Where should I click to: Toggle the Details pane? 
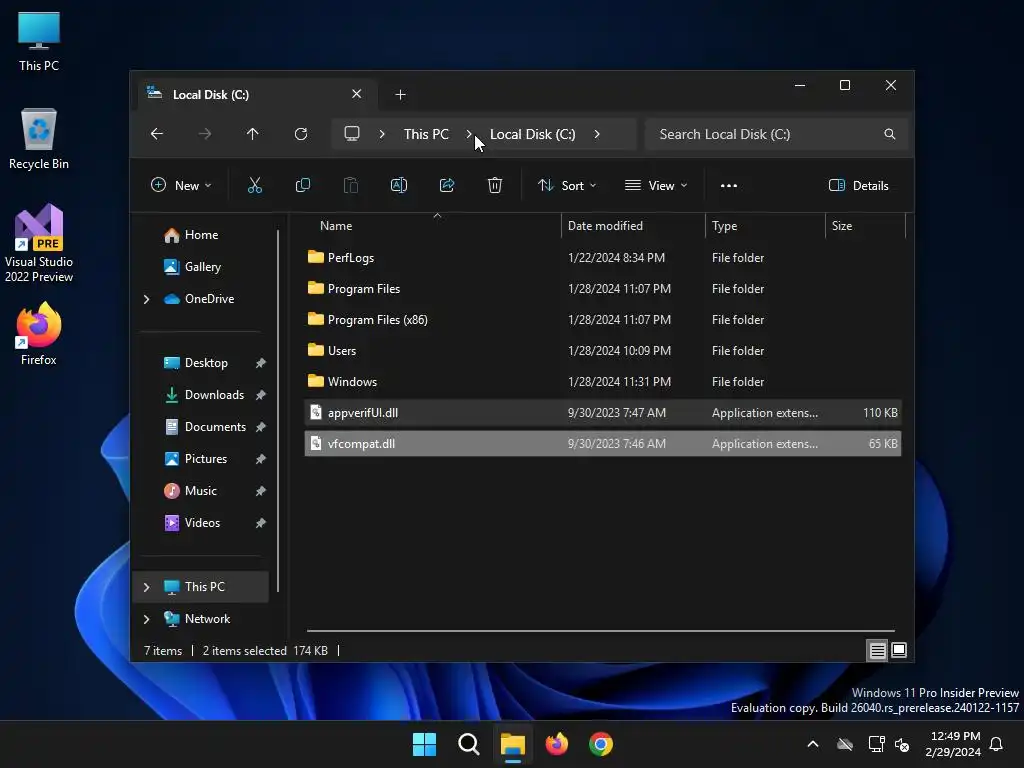pyautogui.click(x=859, y=185)
